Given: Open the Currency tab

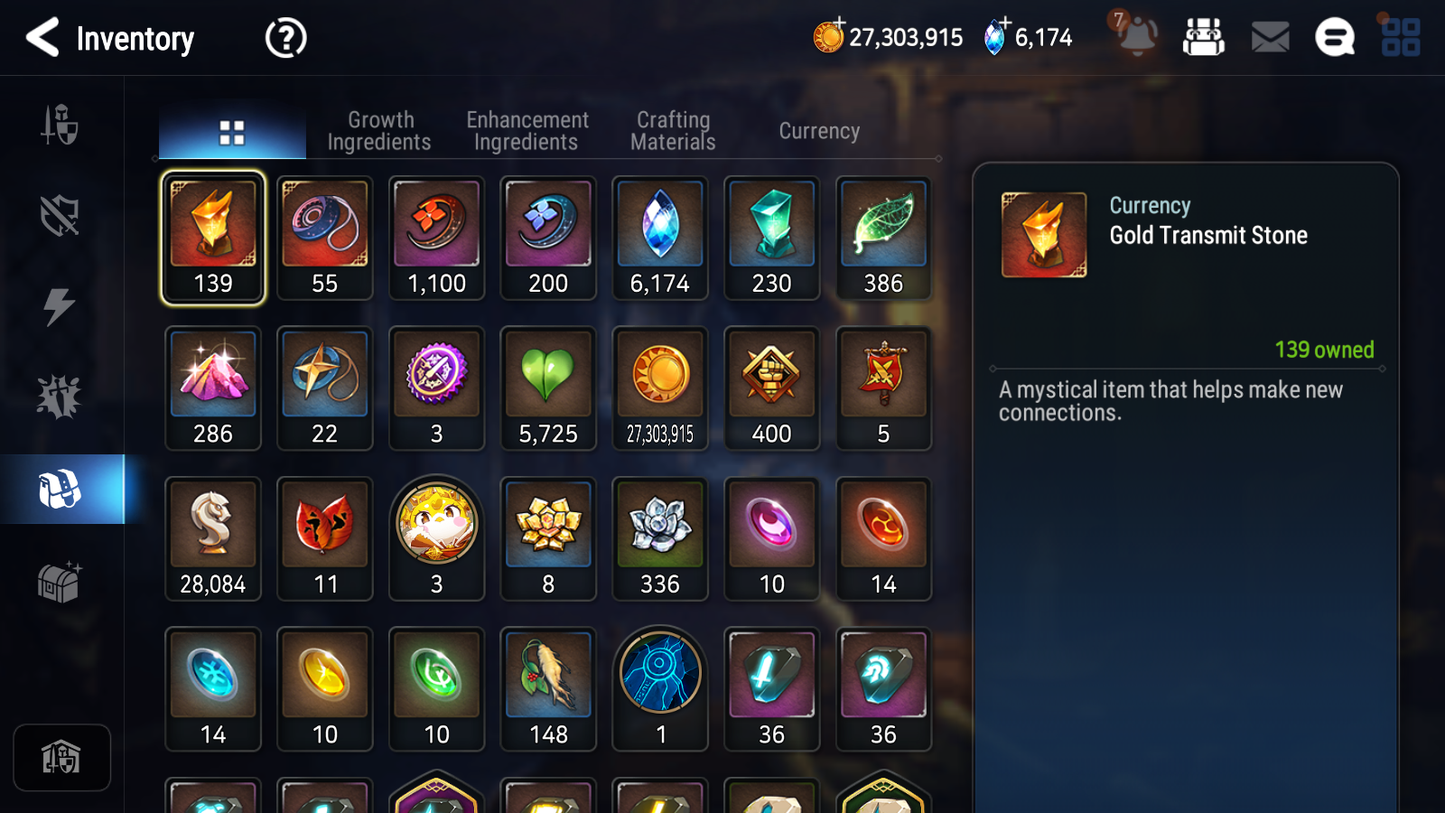Looking at the screenshot, I should pyautogui.click(x=819, y=131).
